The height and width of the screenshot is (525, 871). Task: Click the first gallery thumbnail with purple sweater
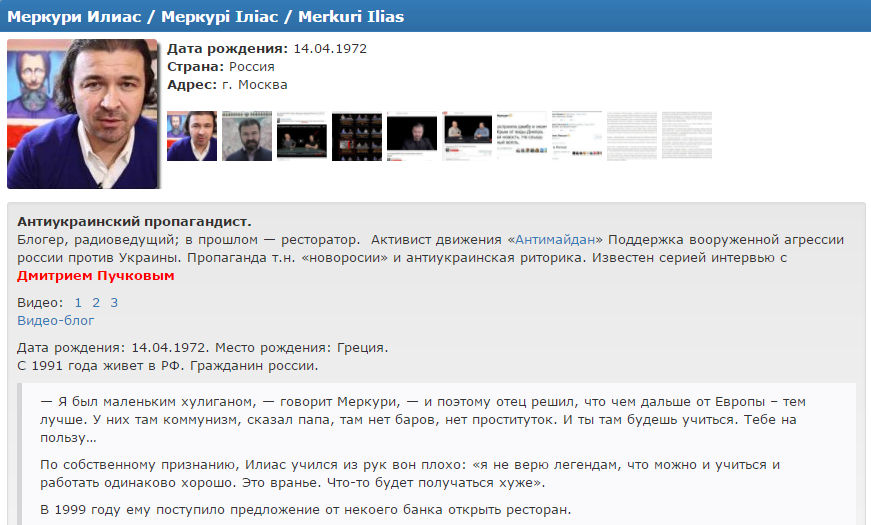coord(192,136)
